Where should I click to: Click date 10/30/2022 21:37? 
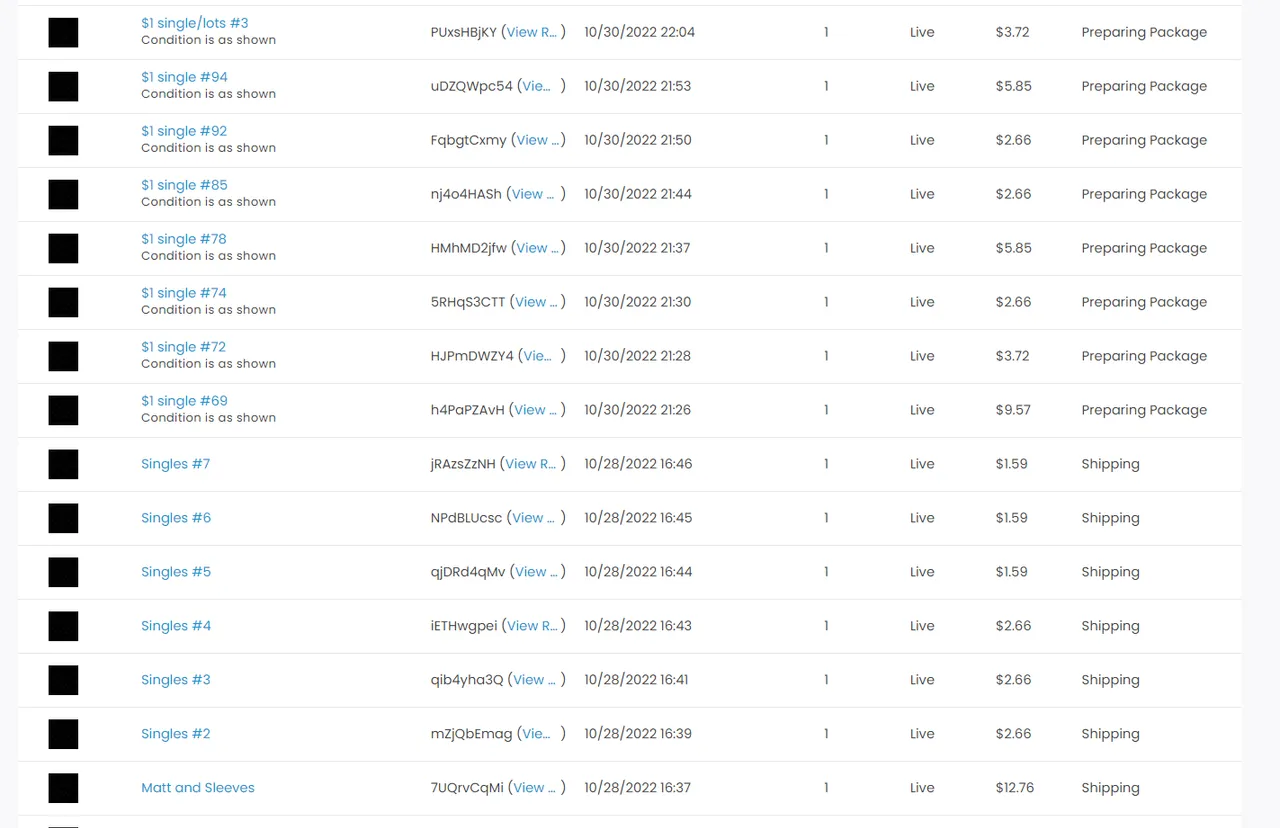637,248
